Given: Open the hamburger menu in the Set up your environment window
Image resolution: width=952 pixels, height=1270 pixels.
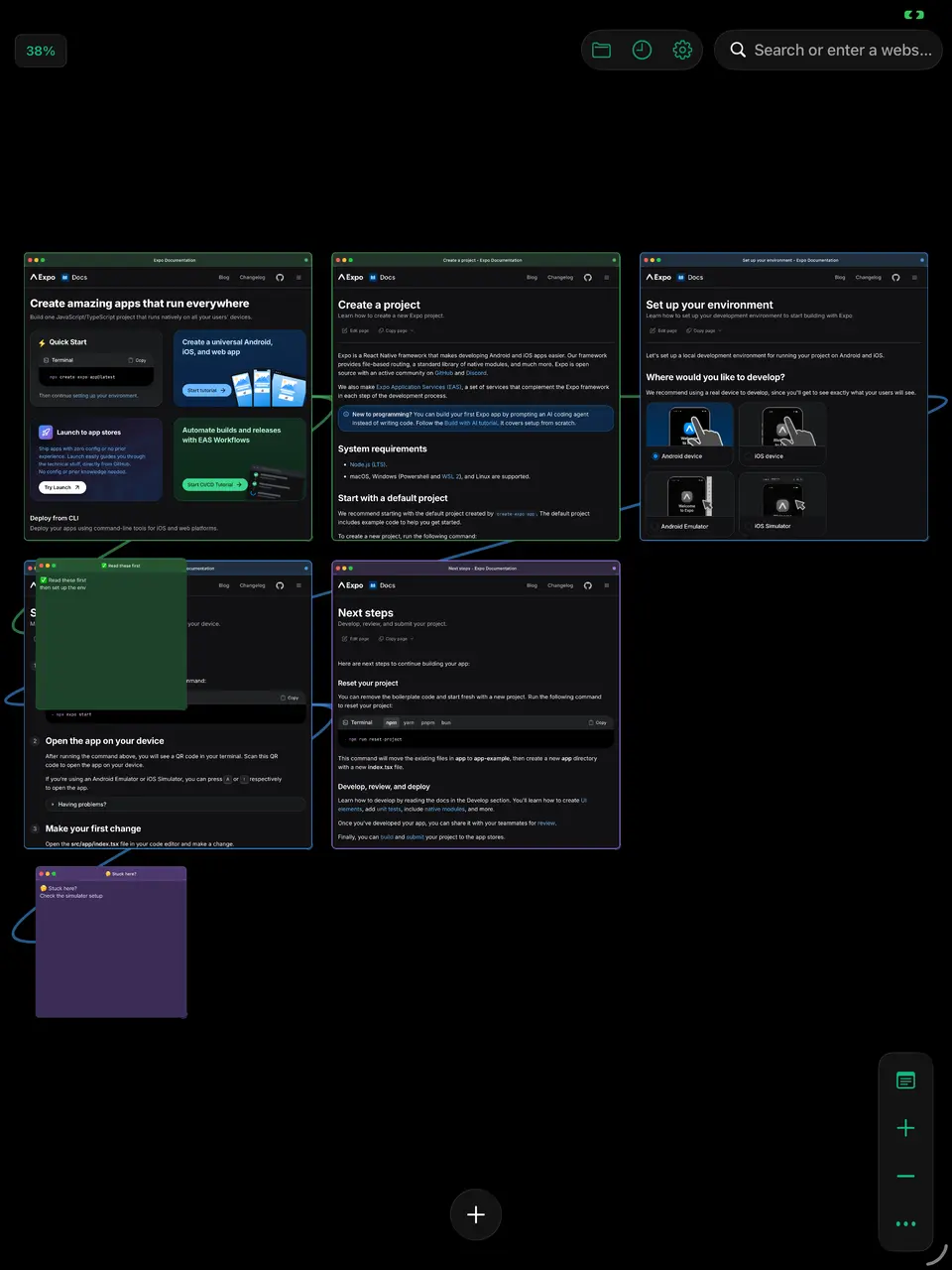Looking at the screenshot, I should pyautogui.click(x=914, y=278).
